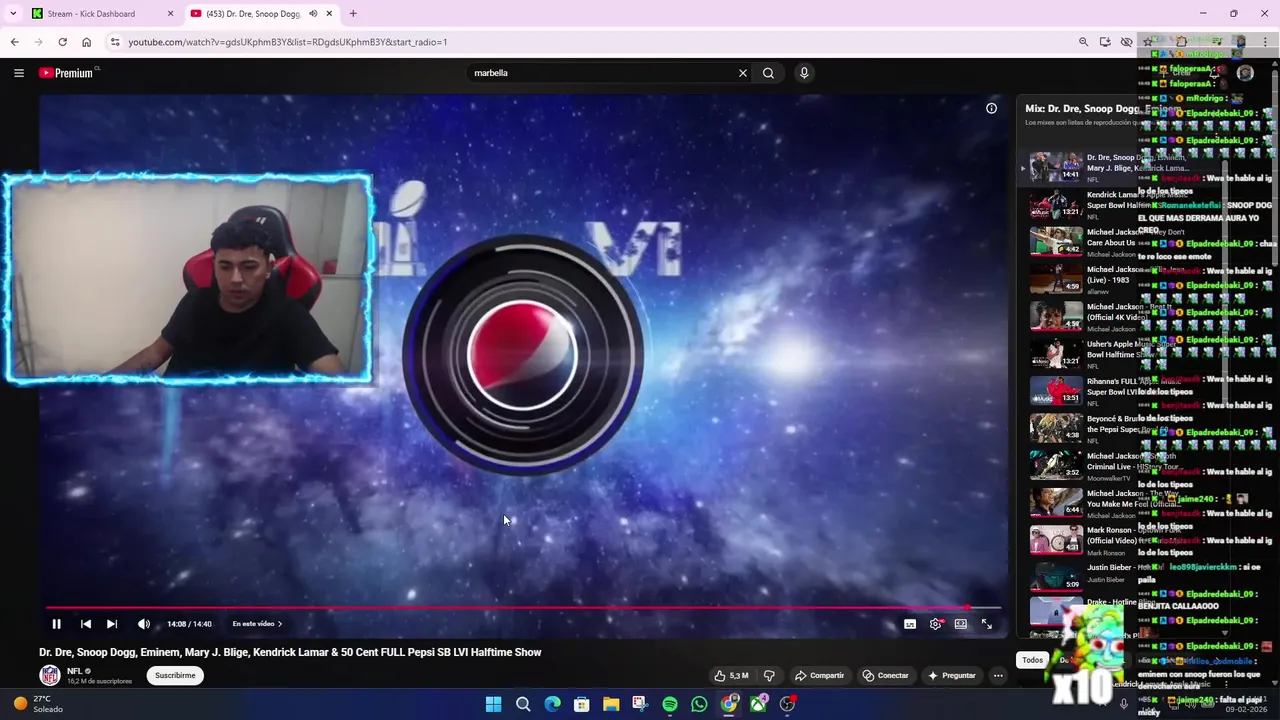Mute the player volume speaker icon
The height and width of the screenshot is (720, 1280).
(x=144, y=624)
